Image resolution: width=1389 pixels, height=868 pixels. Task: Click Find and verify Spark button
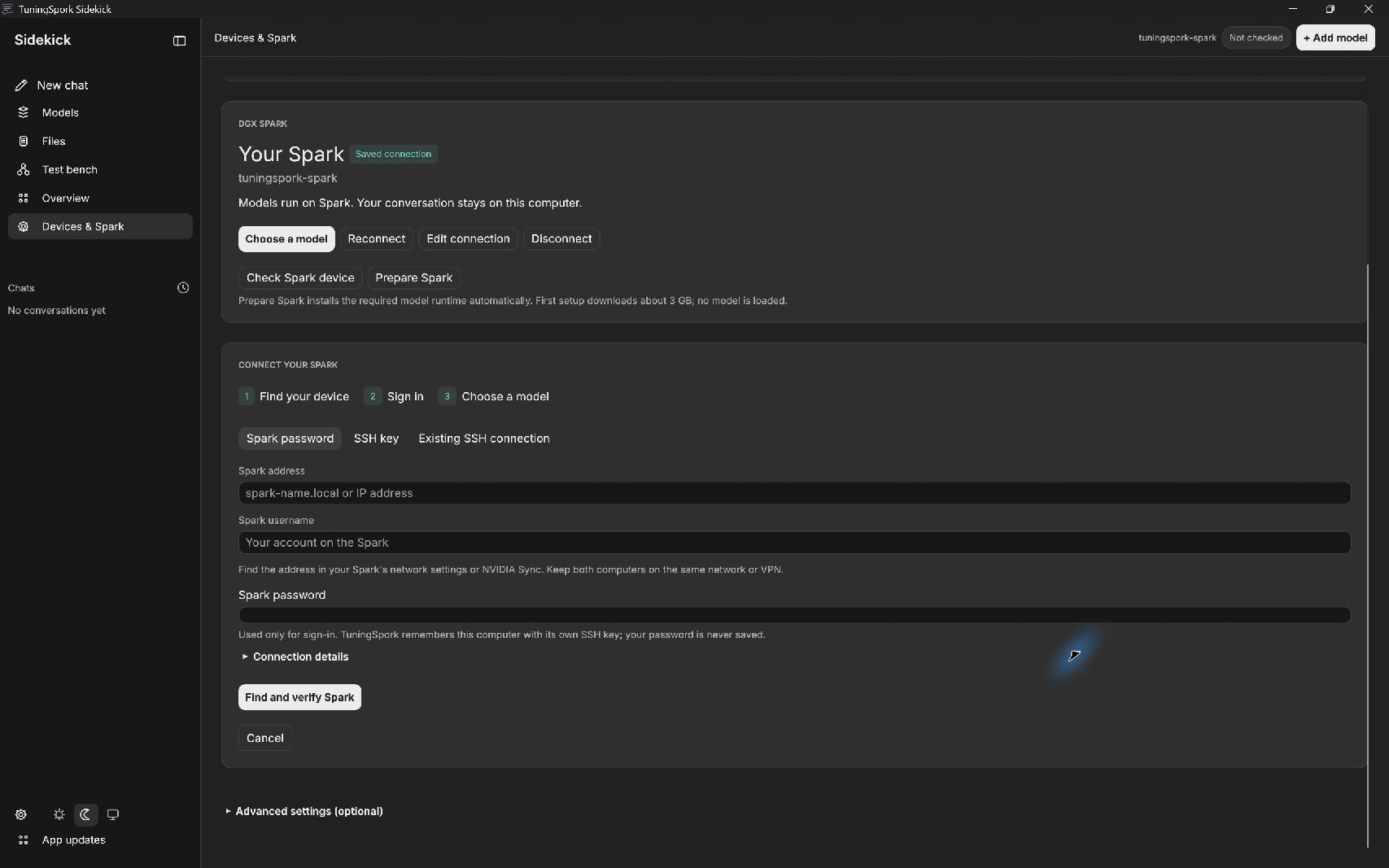tap(299, 697)
